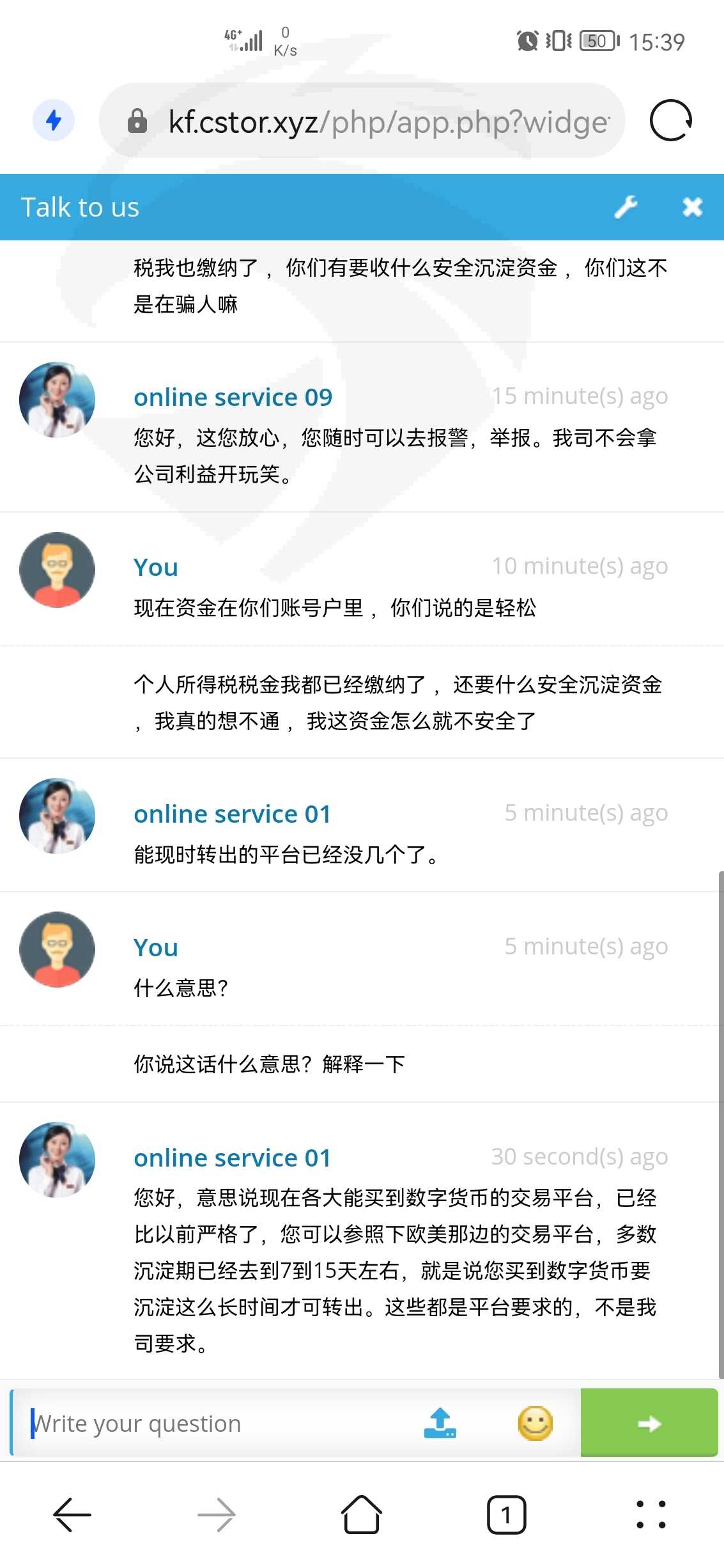
Task: Open chat settings via the wrench icon
Action: click(x=626, y=206)
